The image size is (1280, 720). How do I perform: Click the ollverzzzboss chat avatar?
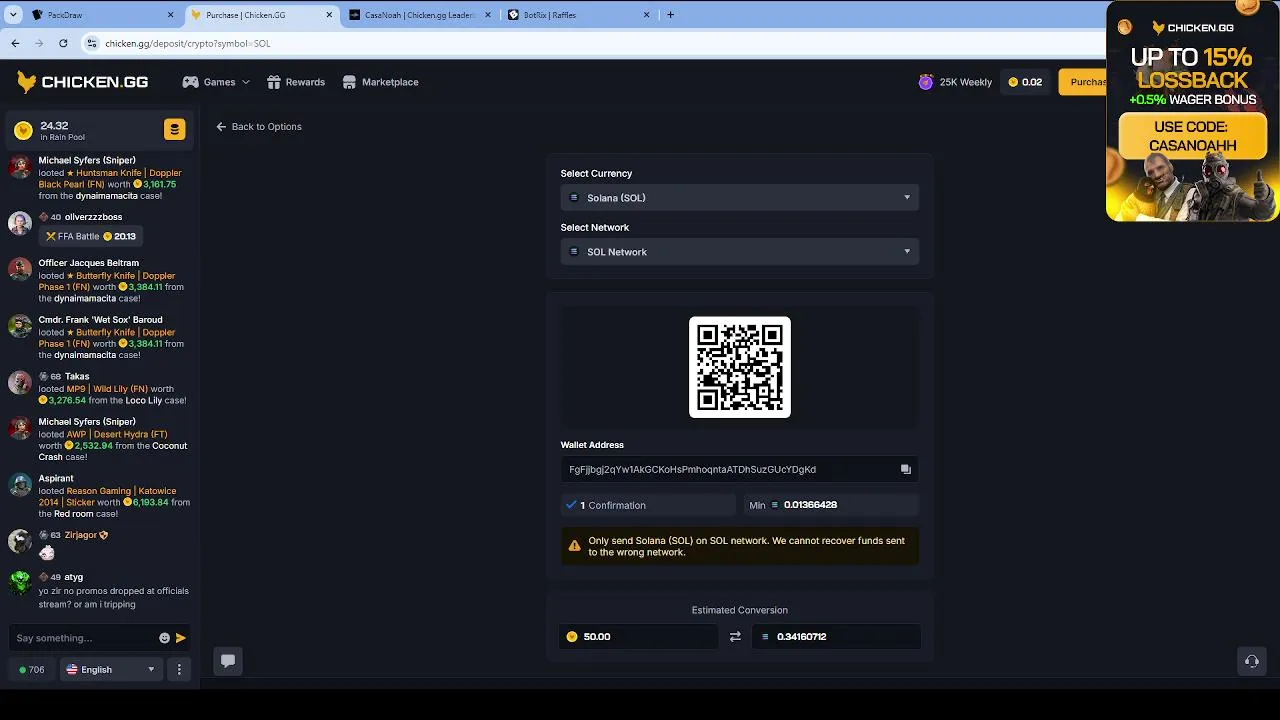[20, 223]
